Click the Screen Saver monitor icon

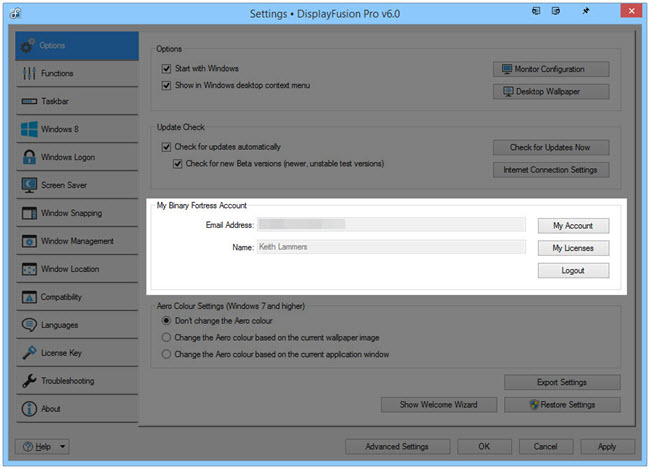point(29,185)
